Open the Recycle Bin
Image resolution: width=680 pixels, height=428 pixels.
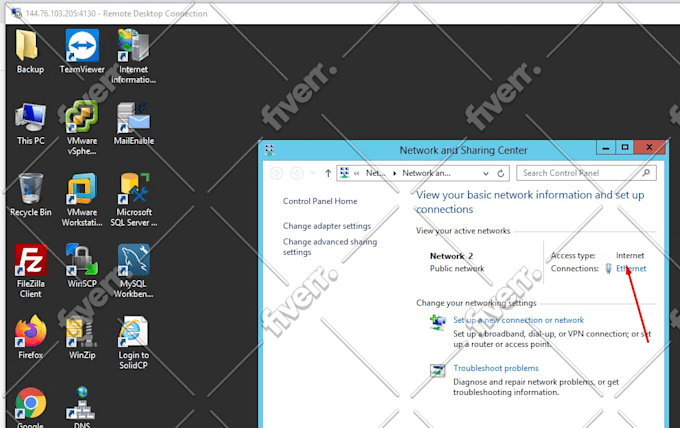[x=30, y=195]
